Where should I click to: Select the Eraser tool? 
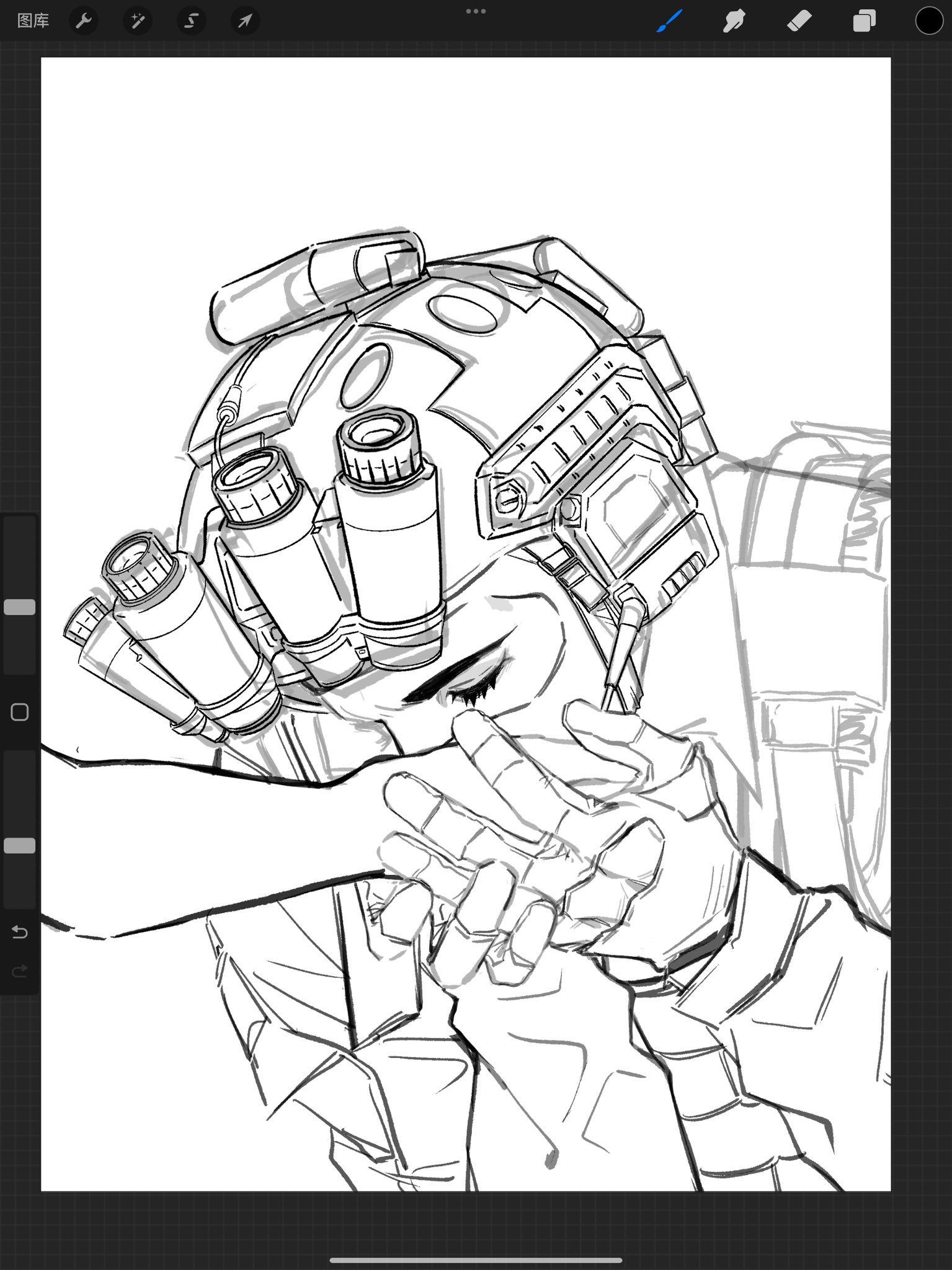799,22
